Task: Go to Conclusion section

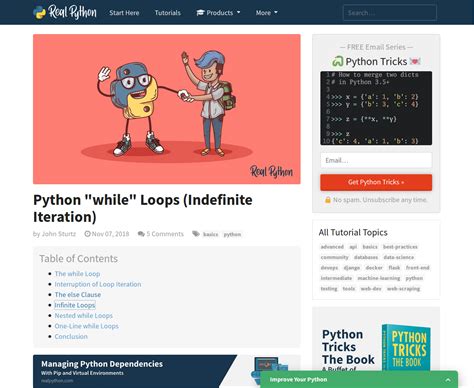Action: tap(71, 336)
